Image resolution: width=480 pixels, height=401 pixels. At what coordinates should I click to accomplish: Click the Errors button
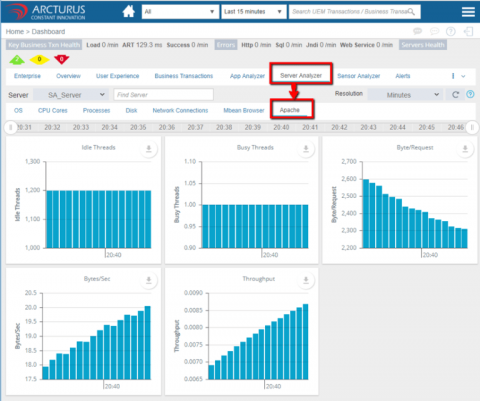[226, 45]
